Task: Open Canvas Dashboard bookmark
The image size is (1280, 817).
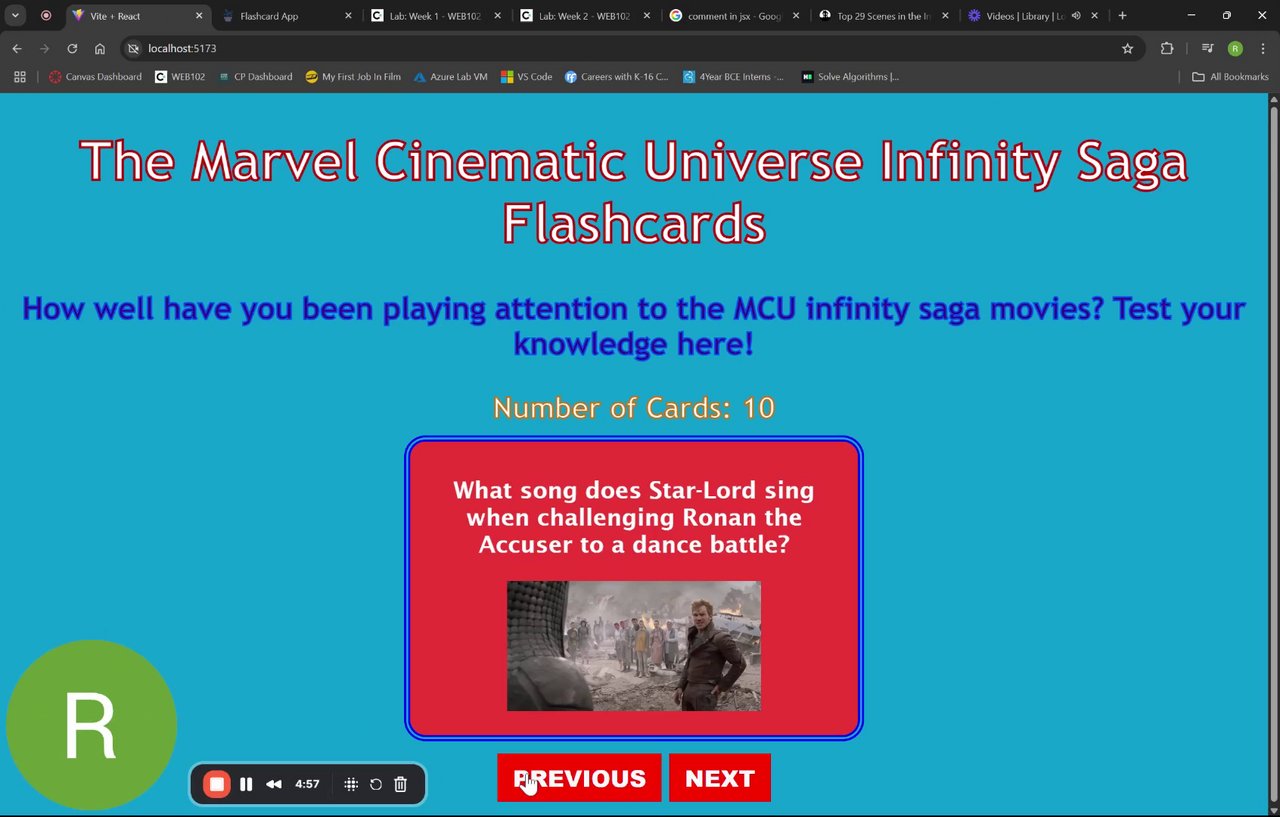Action: [x=95, y=76]
